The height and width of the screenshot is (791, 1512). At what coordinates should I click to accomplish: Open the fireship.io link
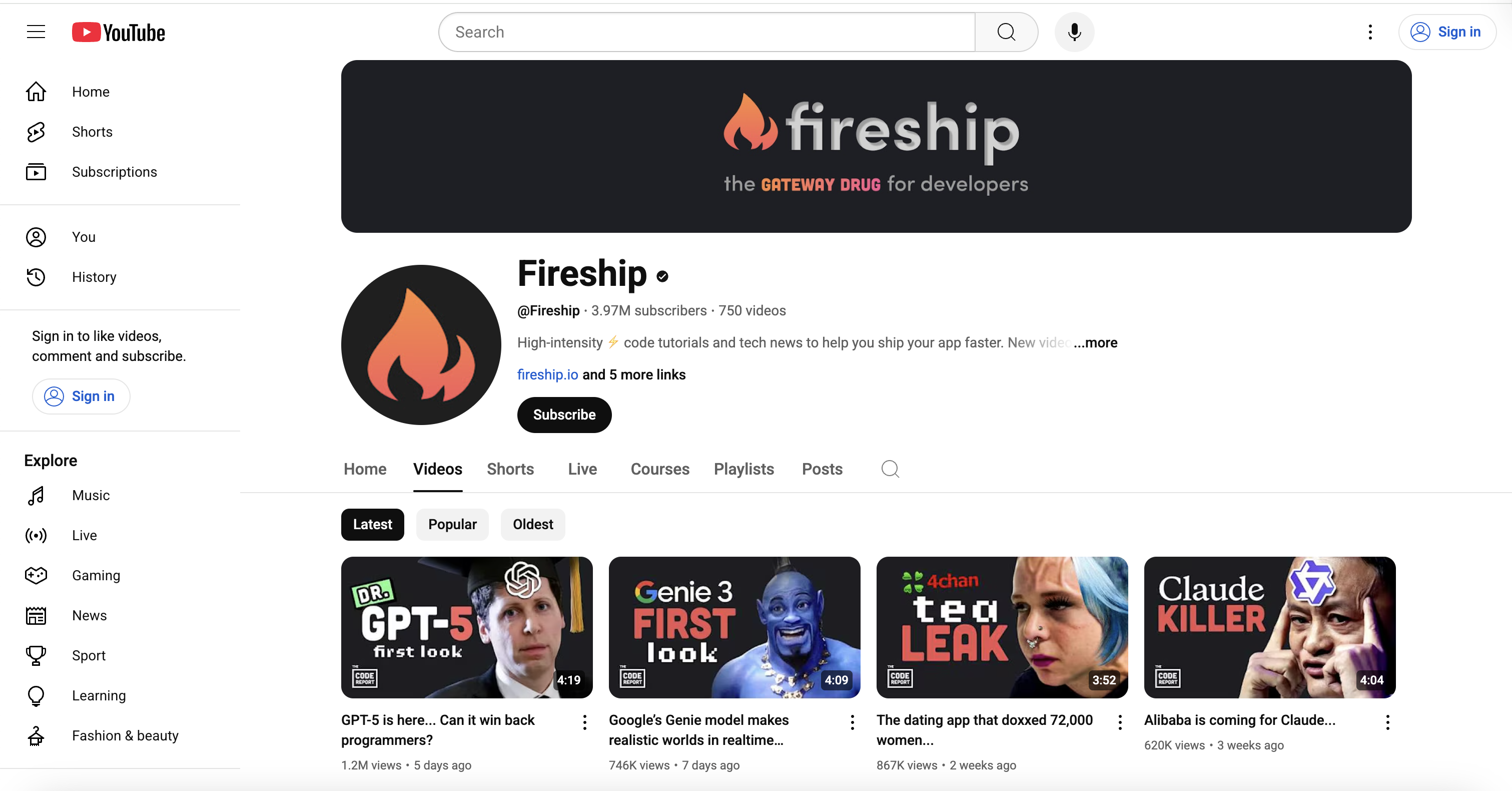coord(548,374)
